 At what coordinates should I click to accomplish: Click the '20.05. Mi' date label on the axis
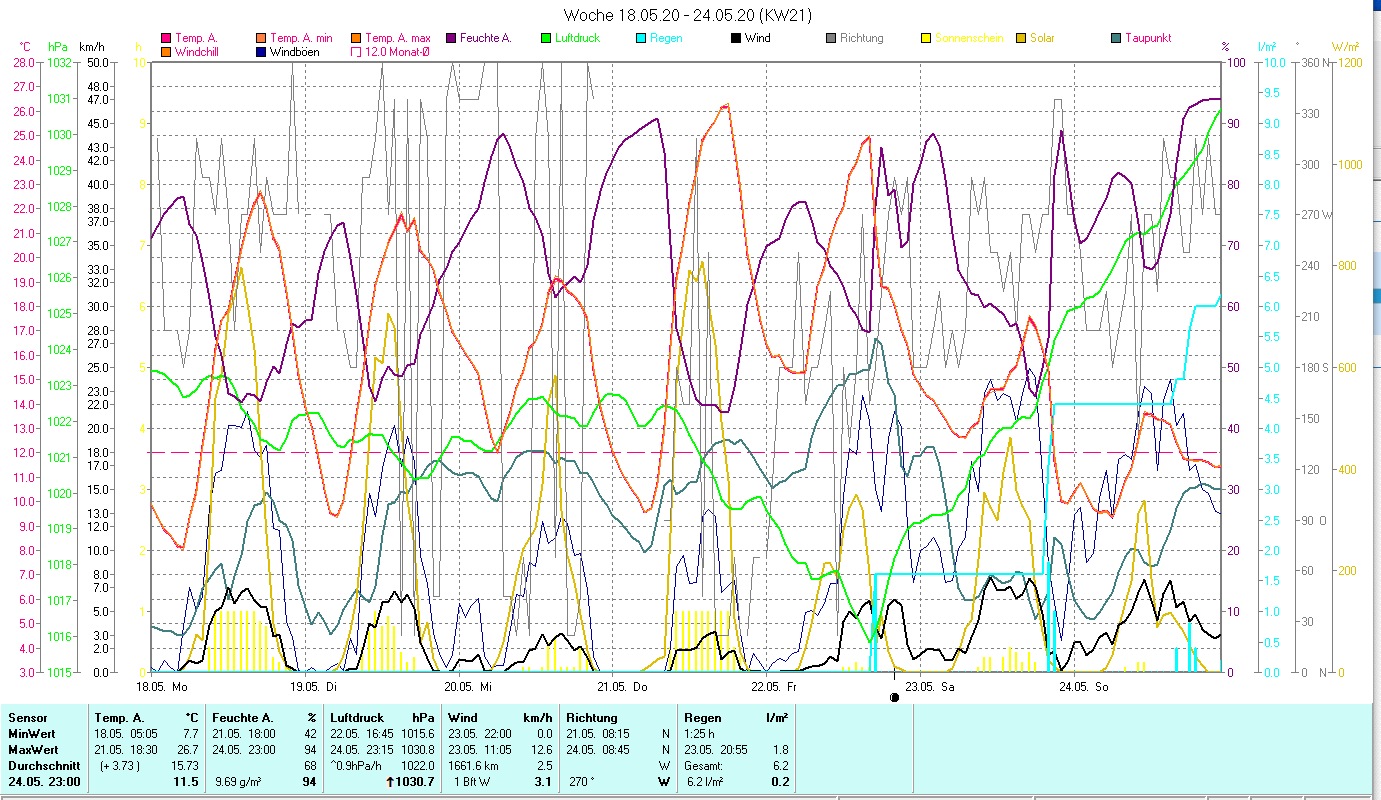468,687
